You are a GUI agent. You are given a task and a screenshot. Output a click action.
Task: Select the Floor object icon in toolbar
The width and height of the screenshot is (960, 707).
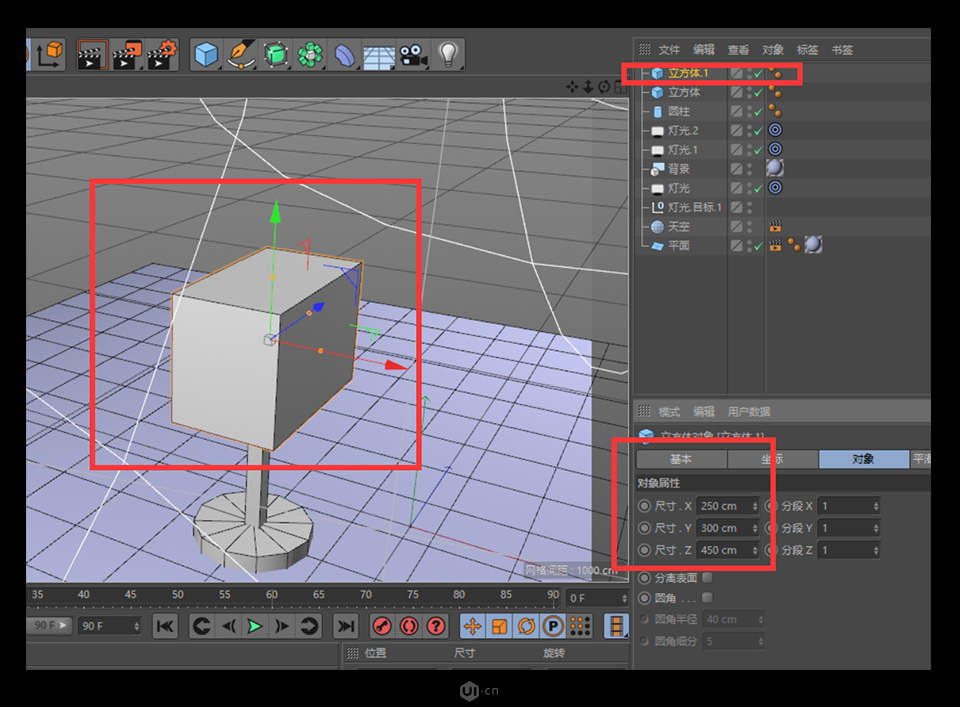(377, 55)
